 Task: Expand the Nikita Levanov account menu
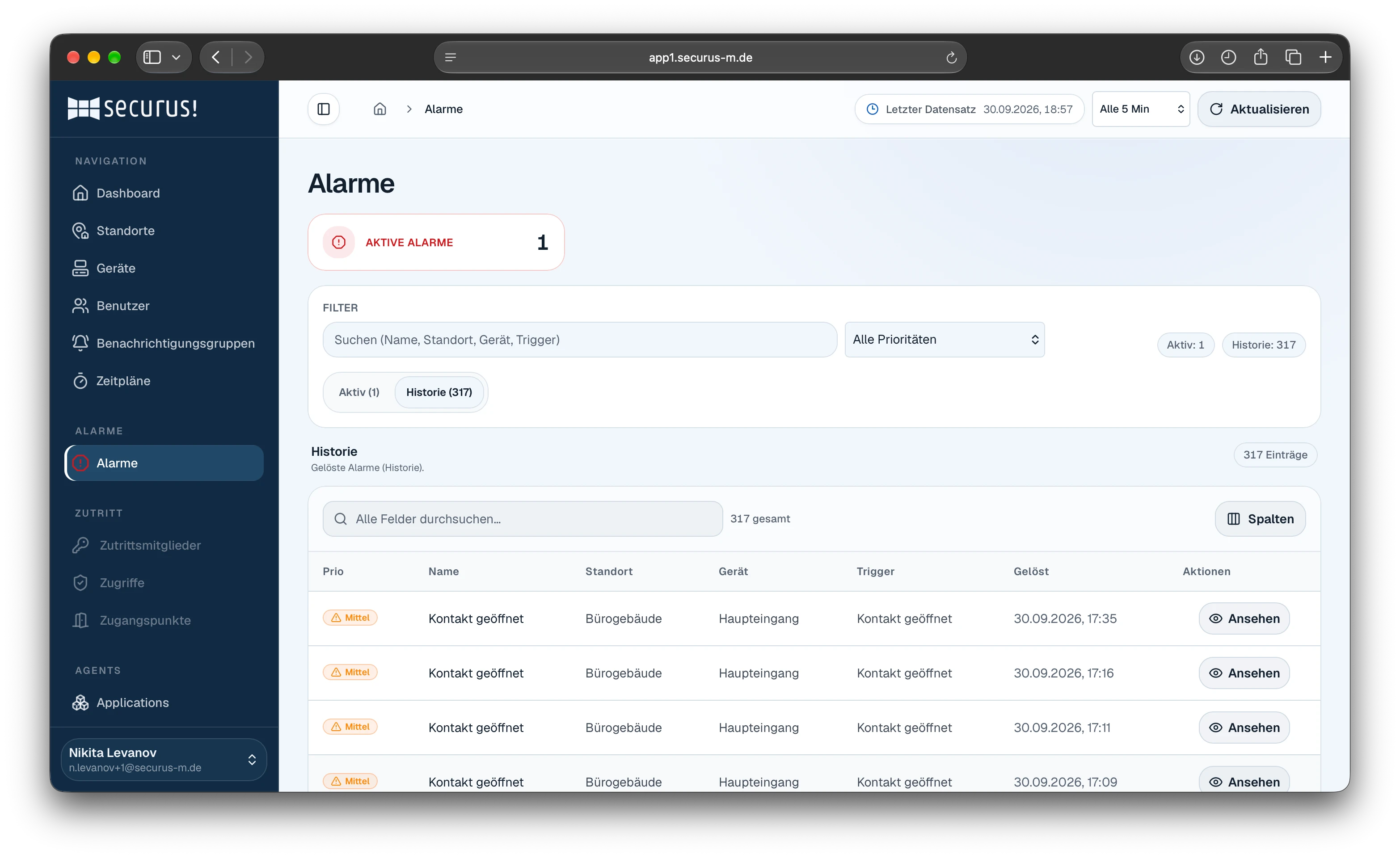[164, 760]
